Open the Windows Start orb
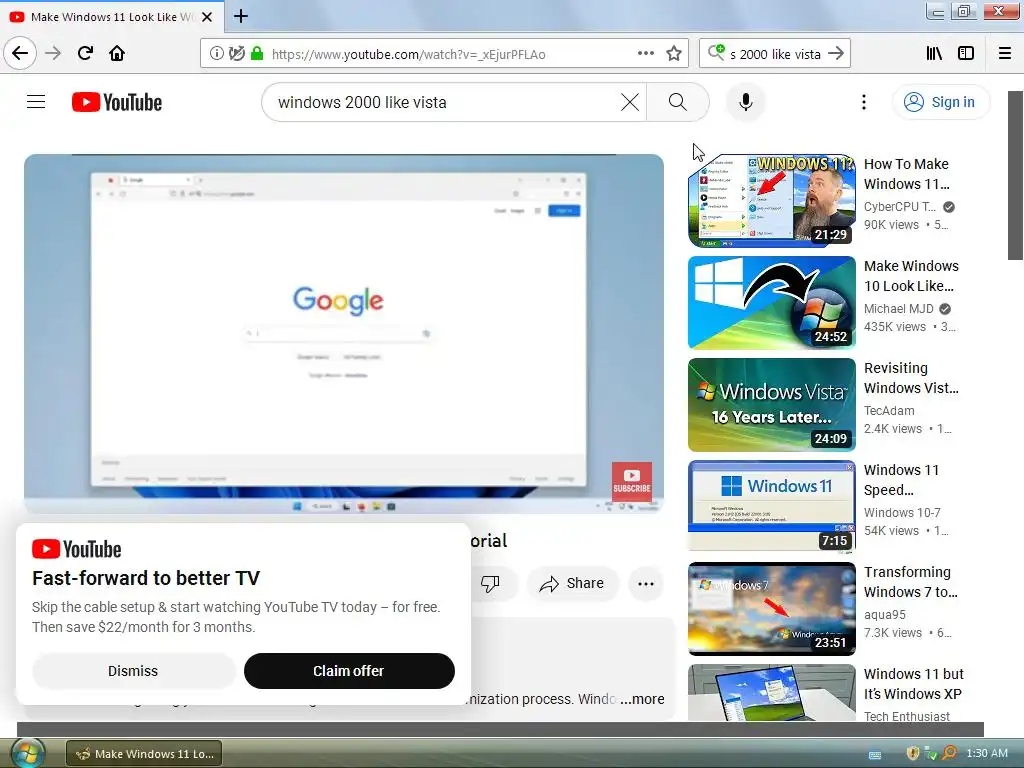This screenshot has width=1024, height=768. 27,753
